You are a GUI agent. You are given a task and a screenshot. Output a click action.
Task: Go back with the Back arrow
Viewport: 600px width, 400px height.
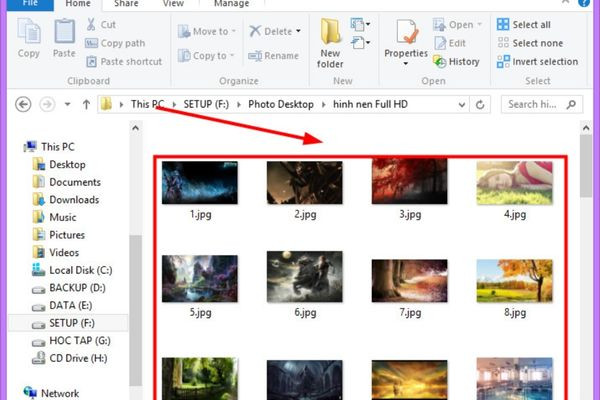[x=23, y=104]
